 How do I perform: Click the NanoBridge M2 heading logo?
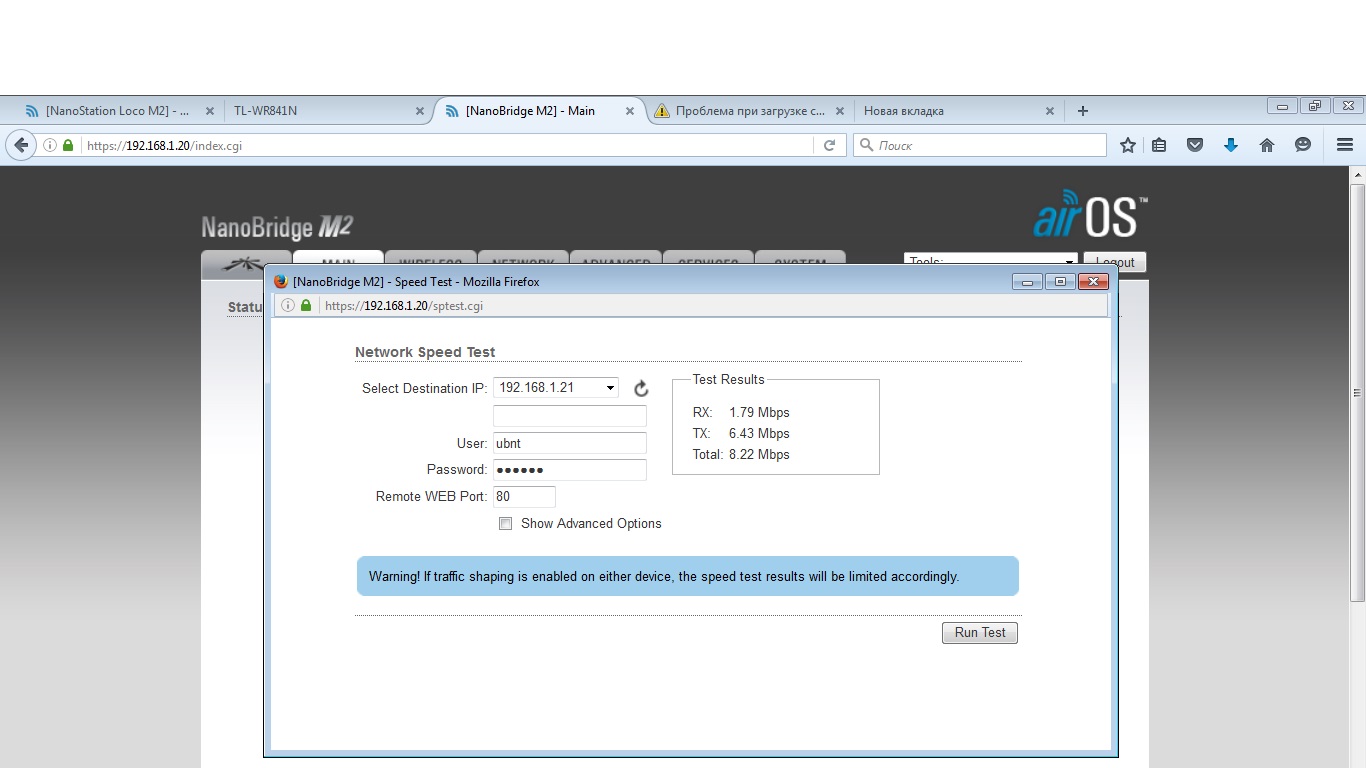(x=277, y=227)
